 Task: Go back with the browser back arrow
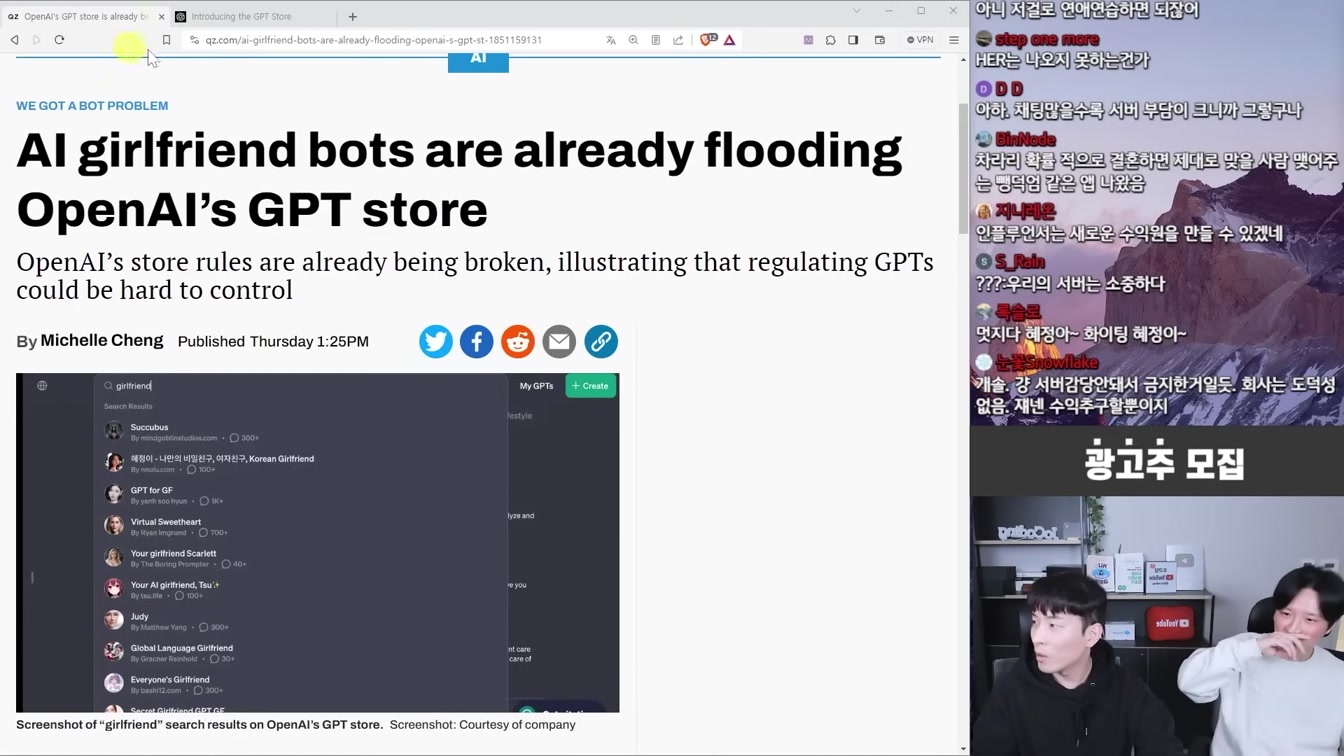coord(15,40)
